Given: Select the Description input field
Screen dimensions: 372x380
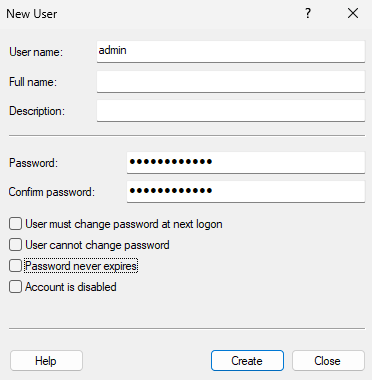Looking at the screenshot, I should [x=231, y=111].
